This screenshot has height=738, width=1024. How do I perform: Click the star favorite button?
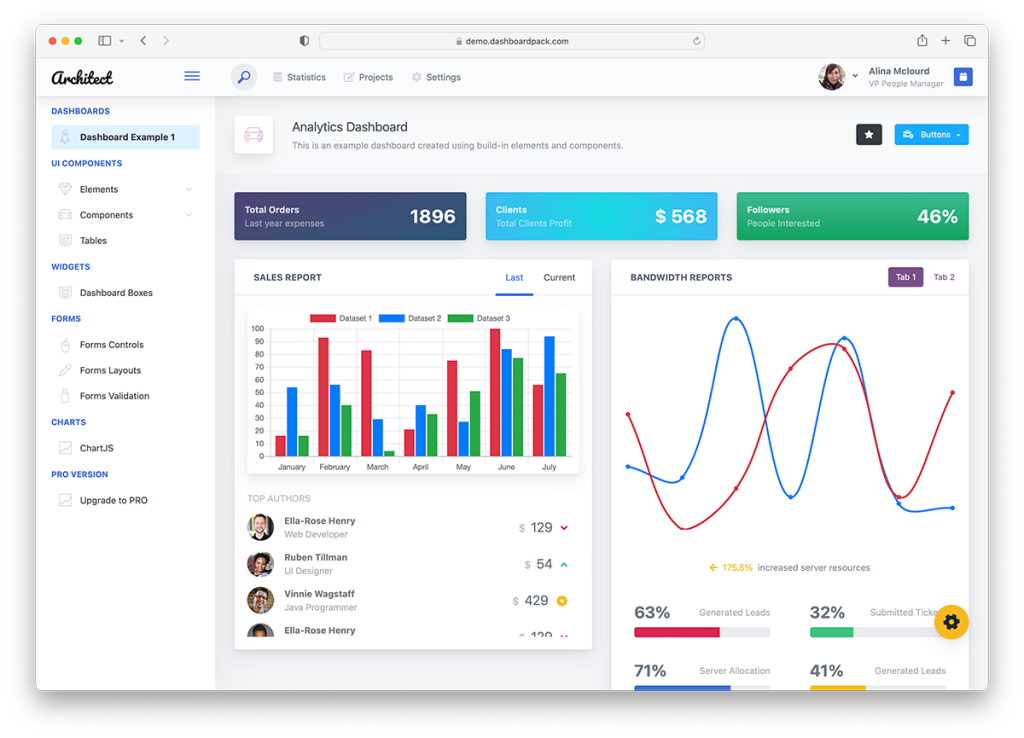point(869,135)
